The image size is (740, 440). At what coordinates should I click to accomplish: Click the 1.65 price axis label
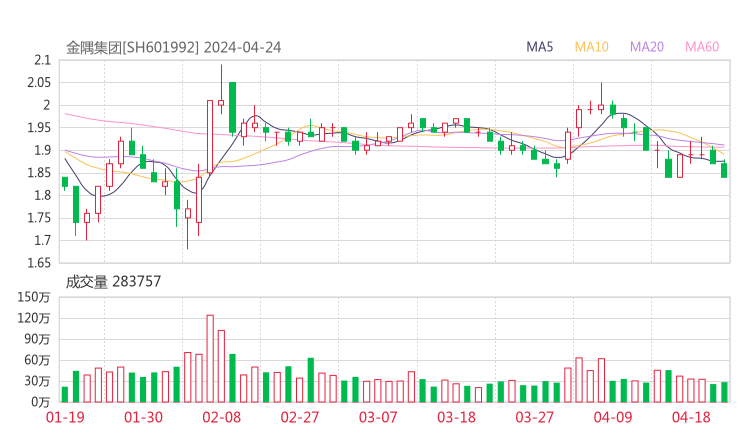point(39,263)
